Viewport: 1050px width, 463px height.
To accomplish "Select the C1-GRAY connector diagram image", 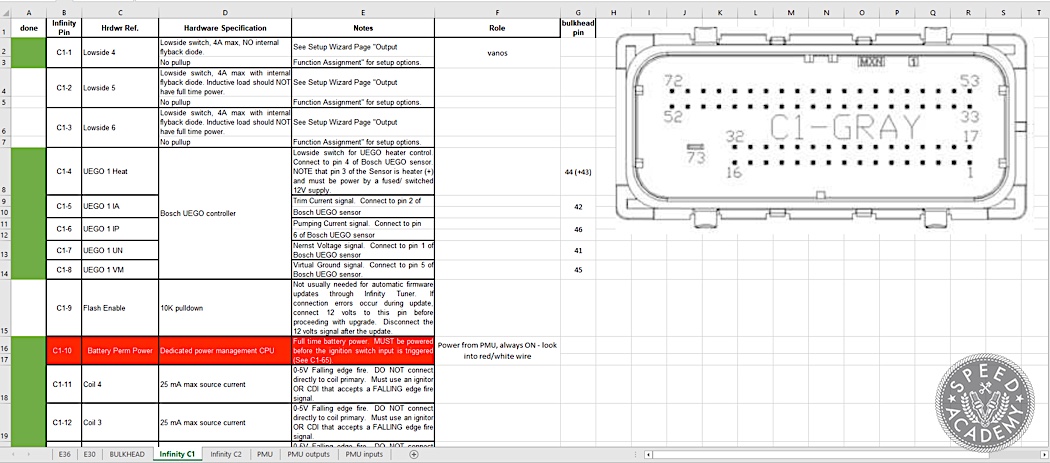I will pyautogui.click(x=821, y=130).
